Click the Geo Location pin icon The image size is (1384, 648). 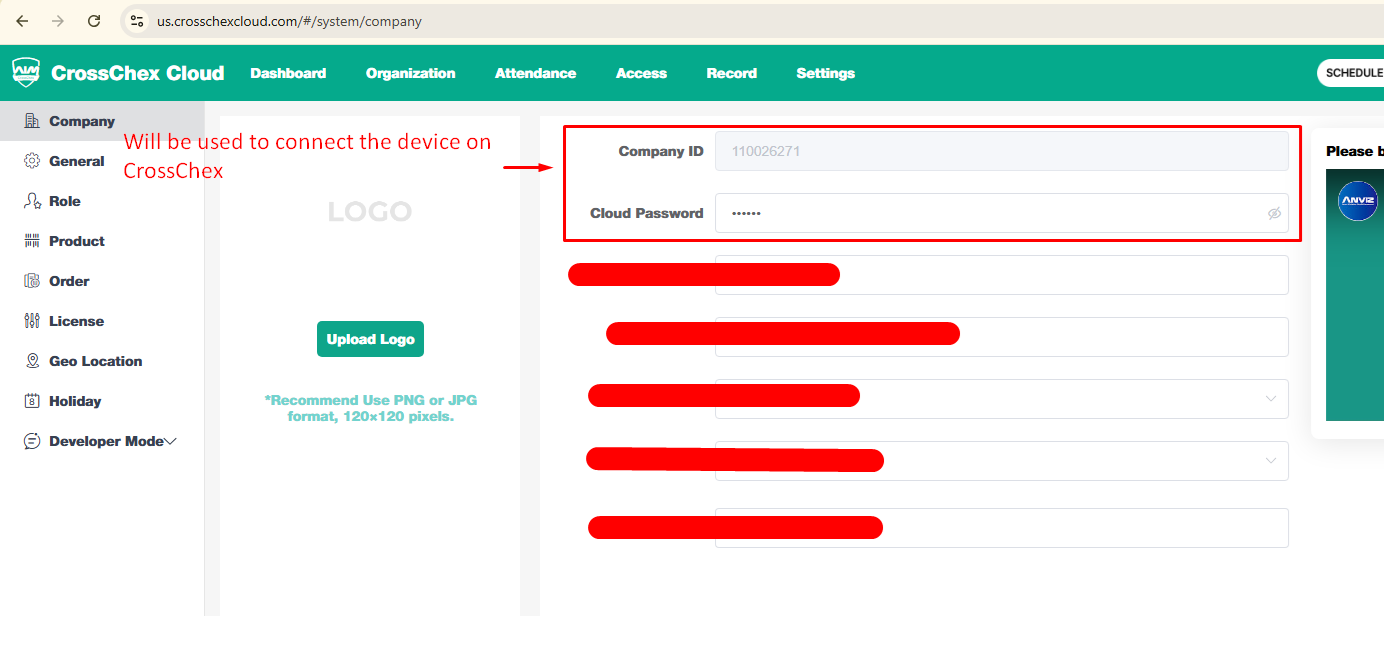click(x=32, y=361)
